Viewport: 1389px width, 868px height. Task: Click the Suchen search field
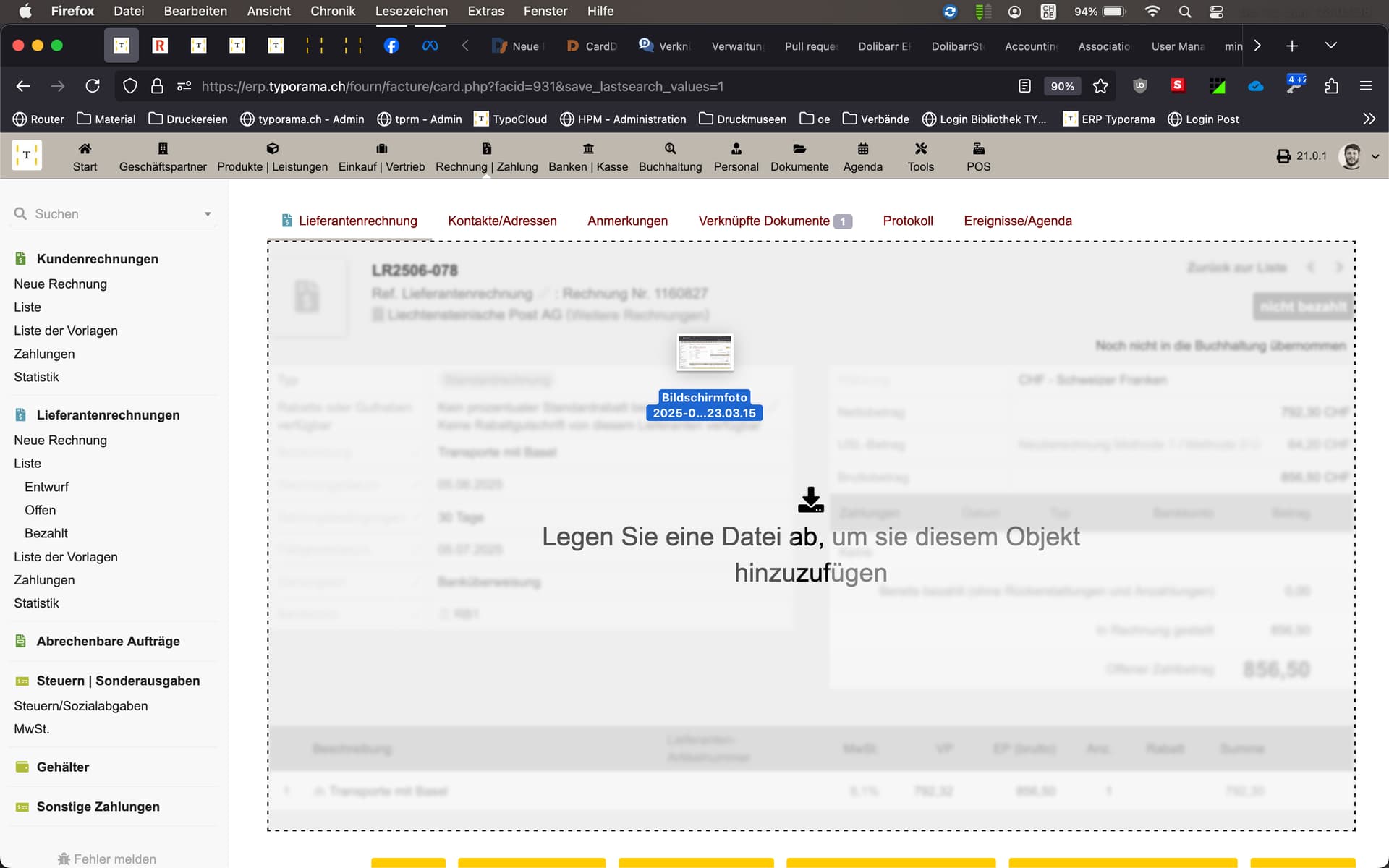(x=112, y=214)
